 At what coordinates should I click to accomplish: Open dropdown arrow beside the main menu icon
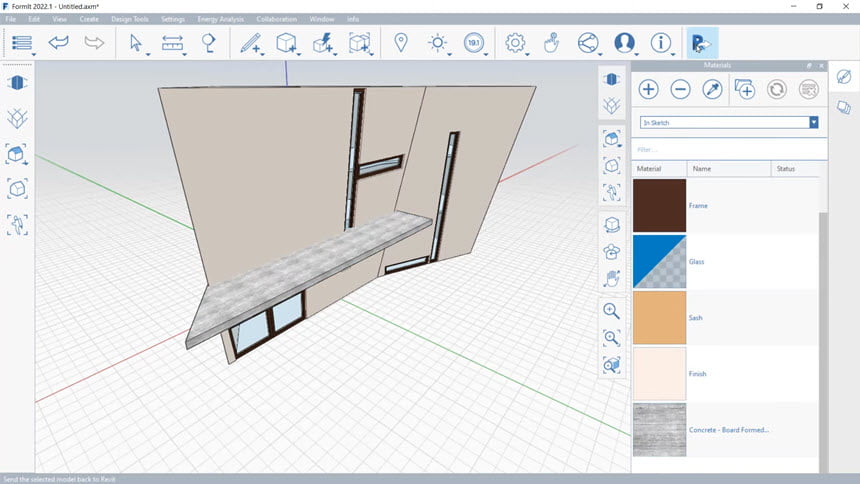click(x=33, y=54)
